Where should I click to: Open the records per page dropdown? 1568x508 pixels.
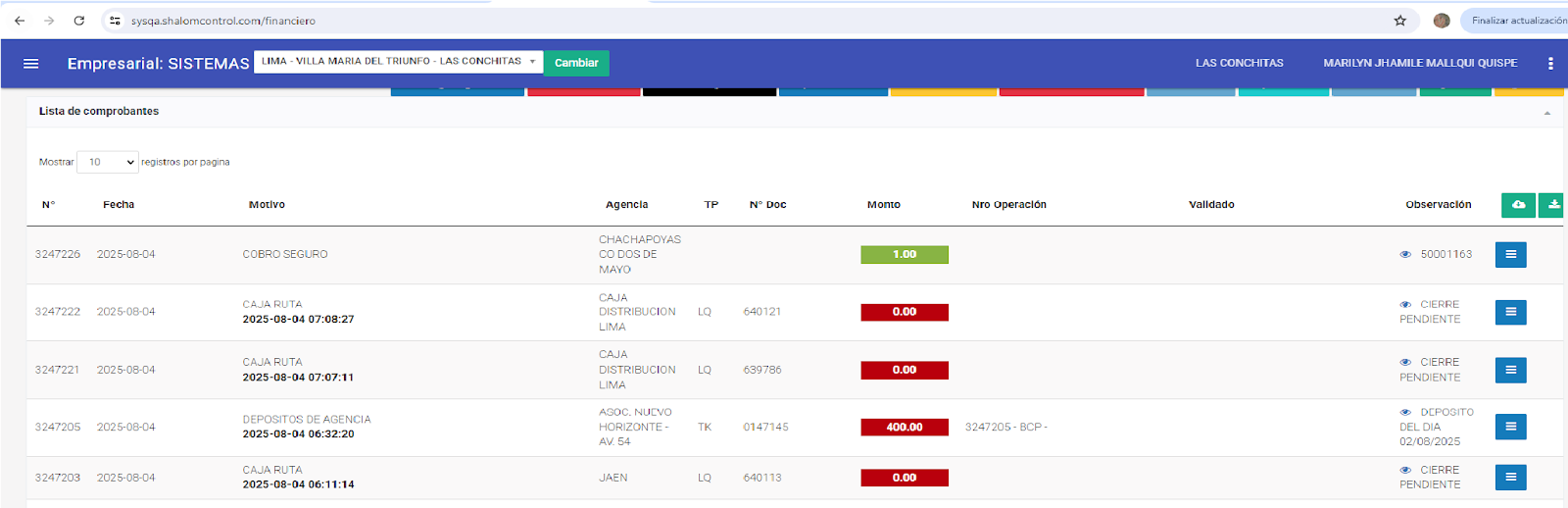pyautogui.click(x=108, y=163)
